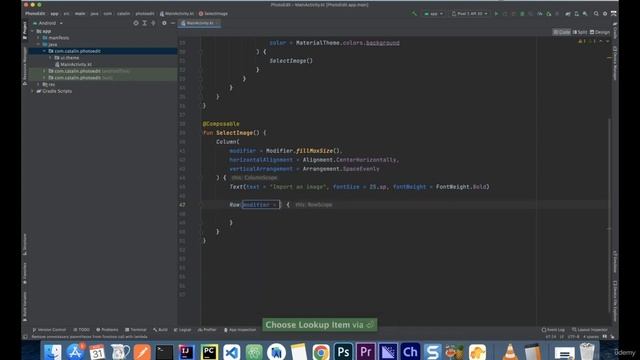This screenshot has width=640, height=360.
Task: Open Google Chrome from the Dock
Action: tap(321, 352)
